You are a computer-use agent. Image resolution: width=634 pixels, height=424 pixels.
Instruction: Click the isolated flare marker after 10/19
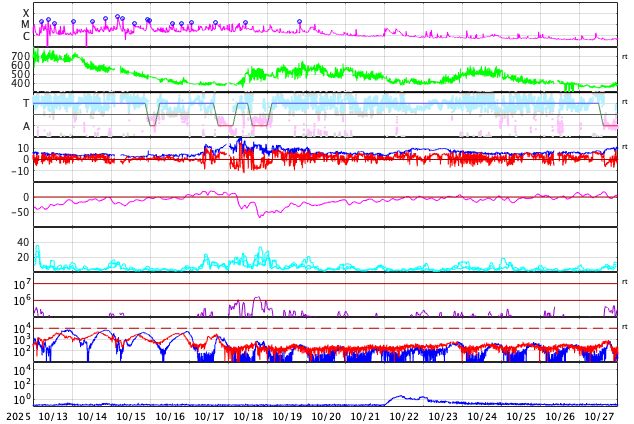coord(299,21)
